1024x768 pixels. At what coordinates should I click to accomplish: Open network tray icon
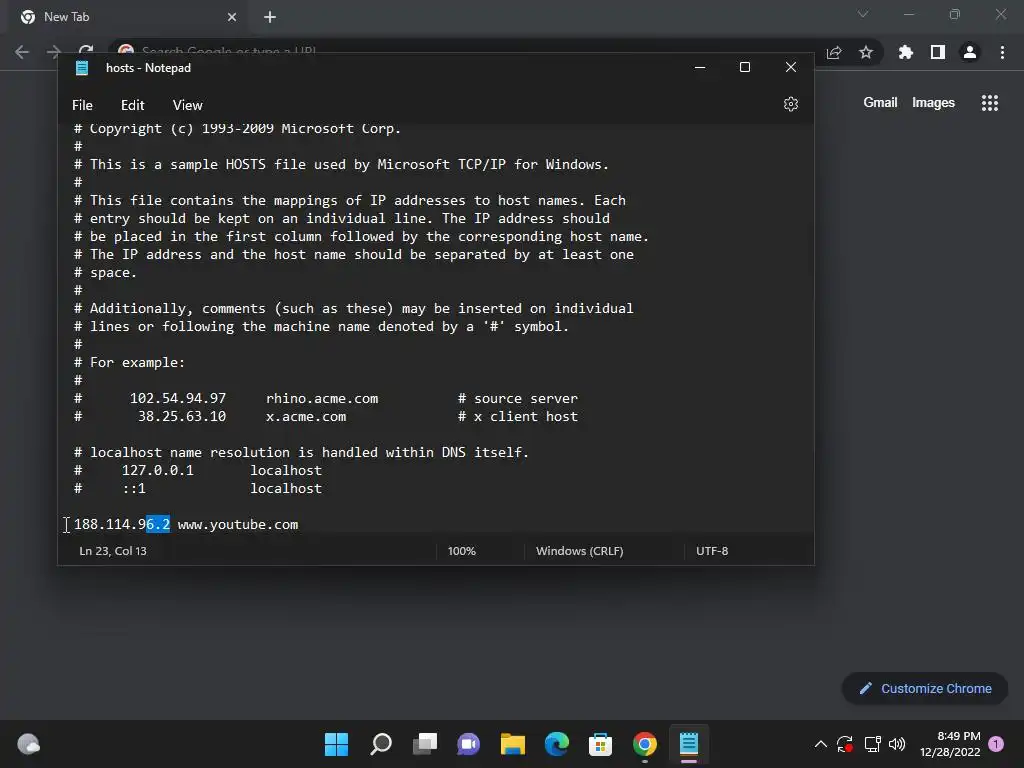pyautogui.click(x=872, y=744)
